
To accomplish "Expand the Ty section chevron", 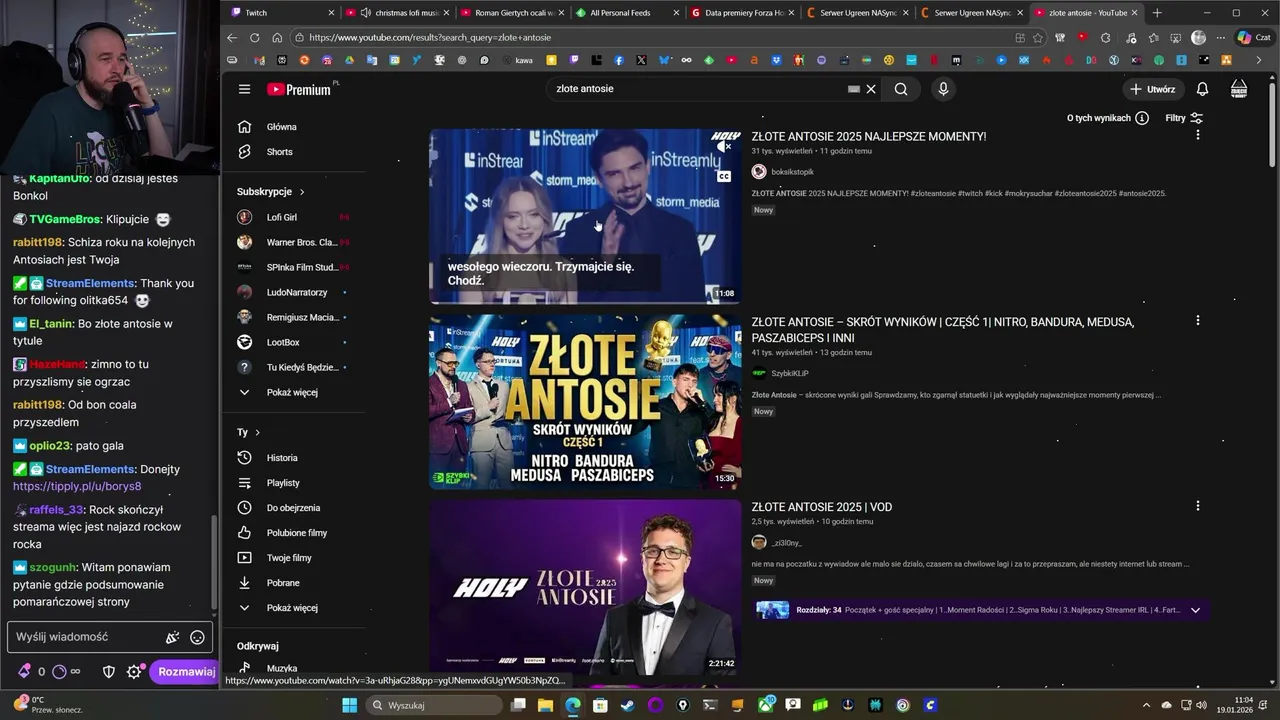I will (x=257, y=433).
